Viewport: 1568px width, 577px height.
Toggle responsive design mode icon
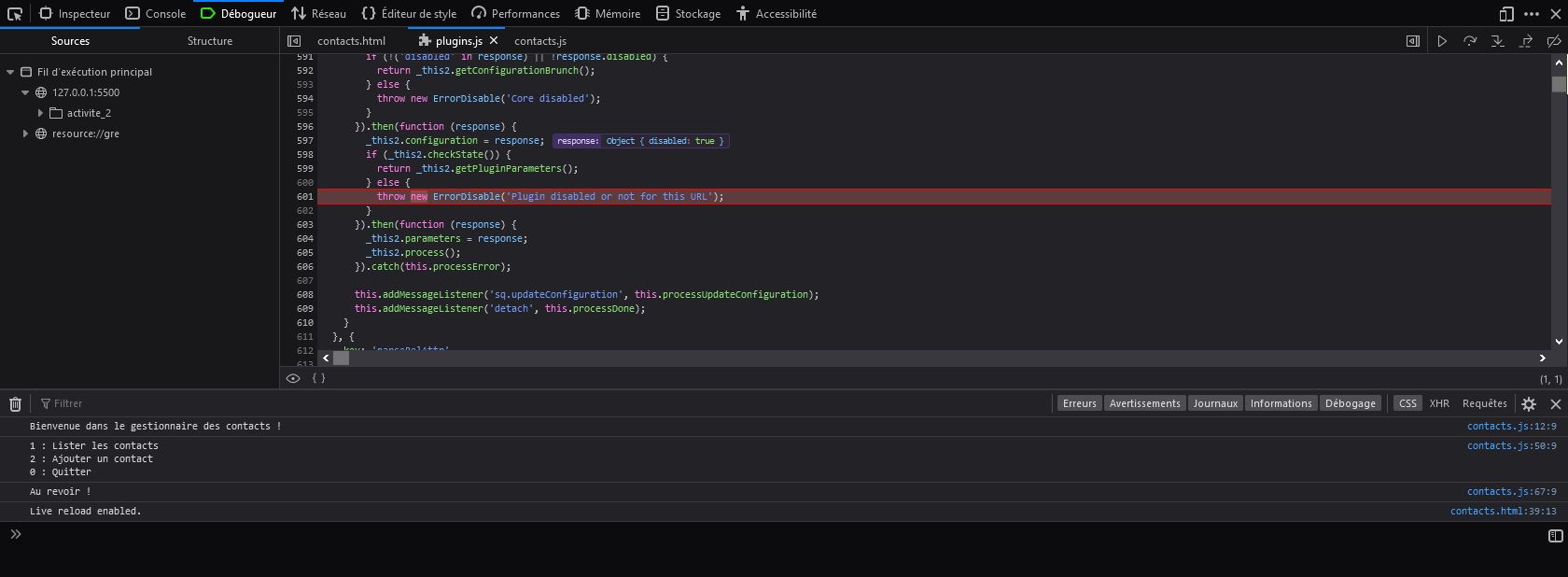[x=1506, y=14]
